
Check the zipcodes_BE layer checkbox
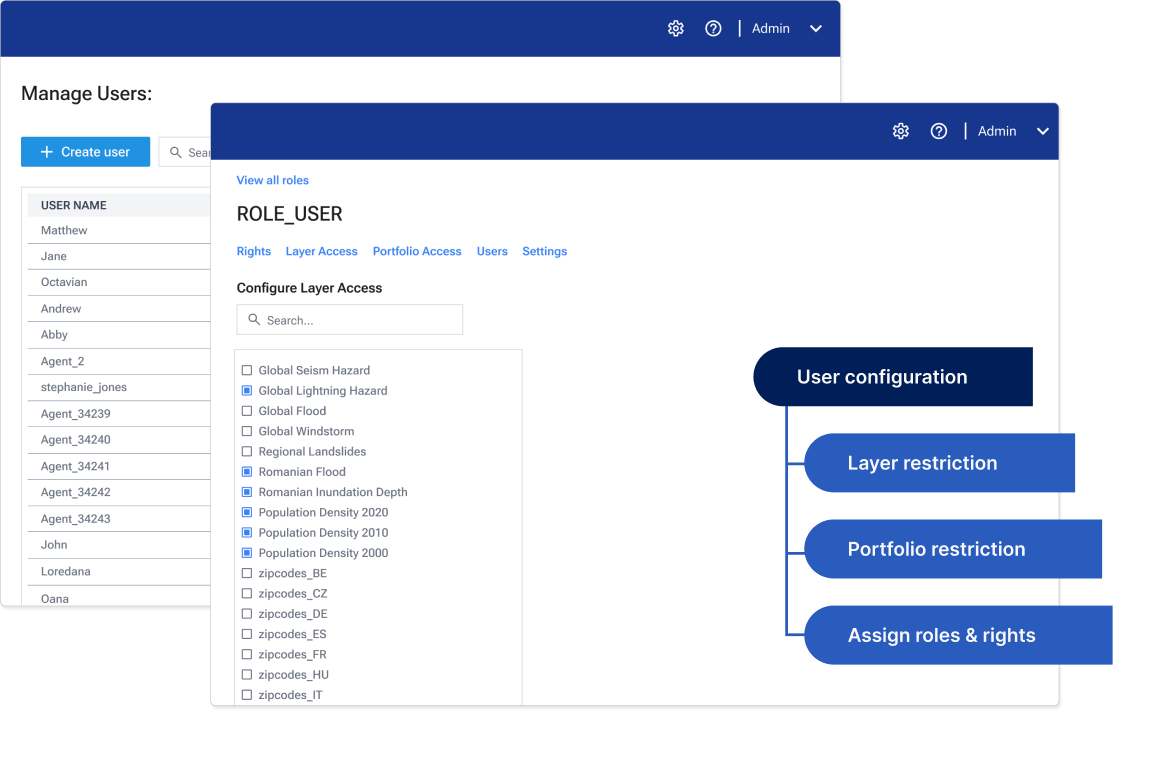tap(245, 573)
